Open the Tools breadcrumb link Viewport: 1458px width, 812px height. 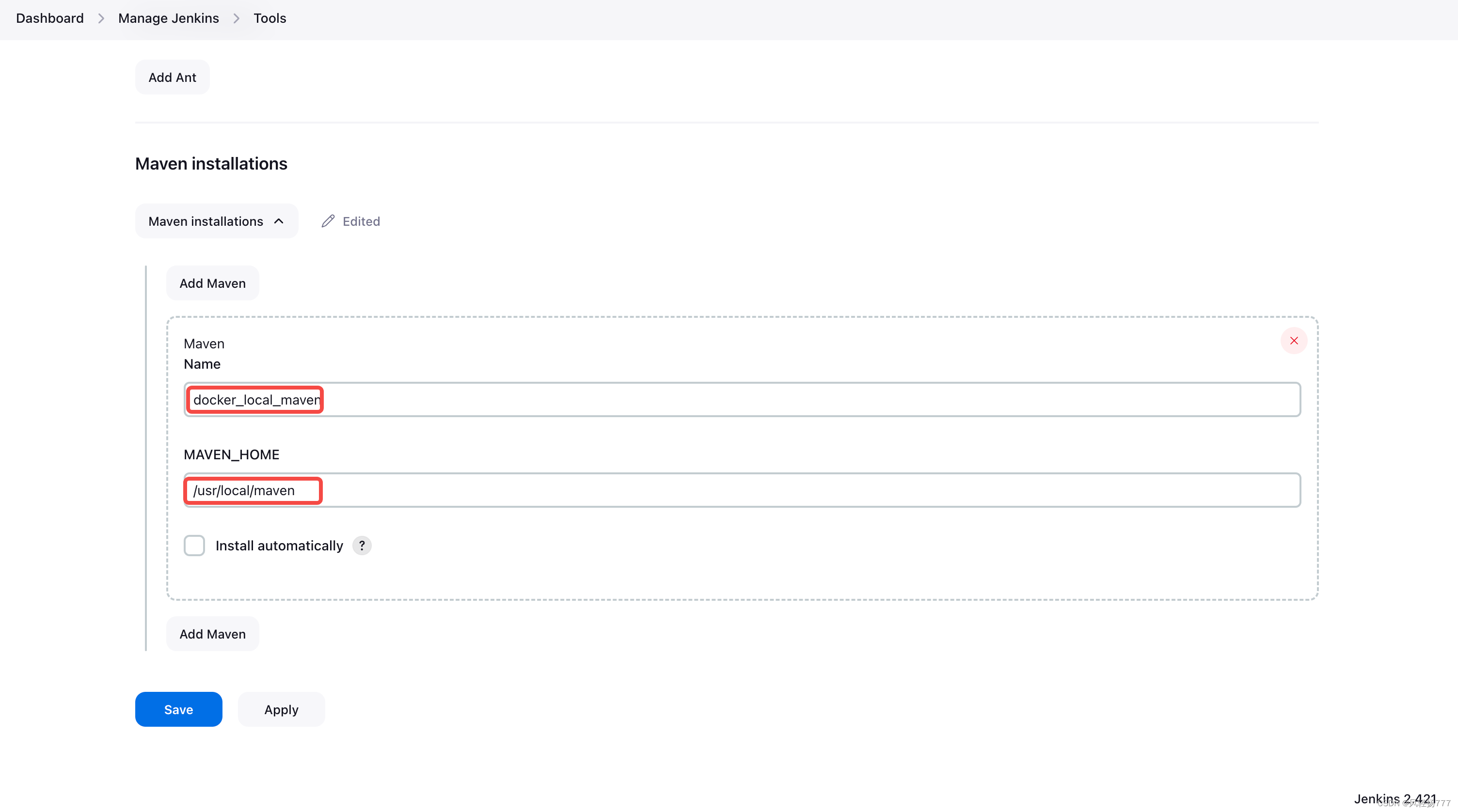[x=269, y=18]
